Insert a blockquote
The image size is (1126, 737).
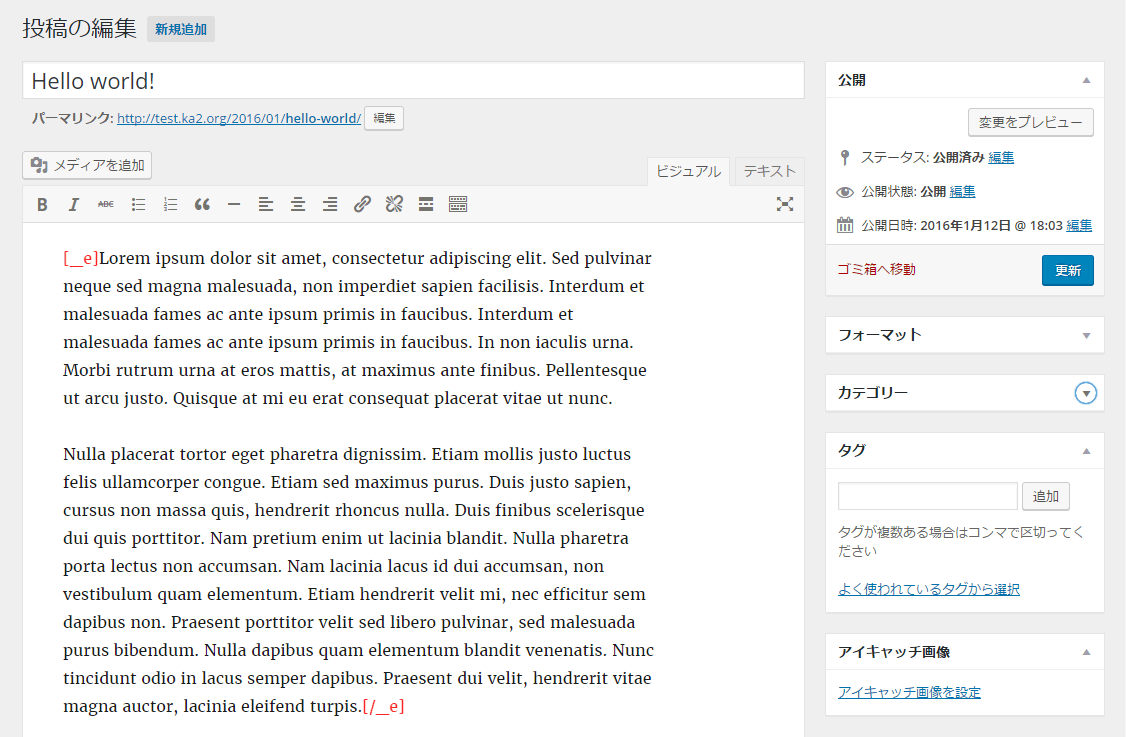coord(202,205)
